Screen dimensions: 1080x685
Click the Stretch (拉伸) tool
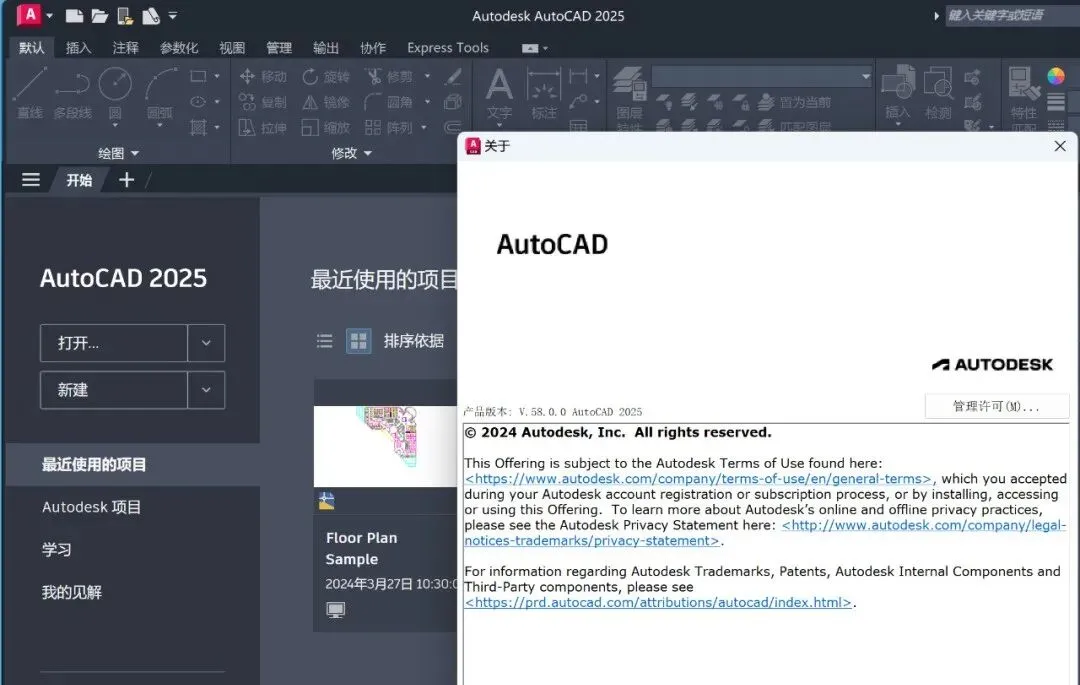262,127
